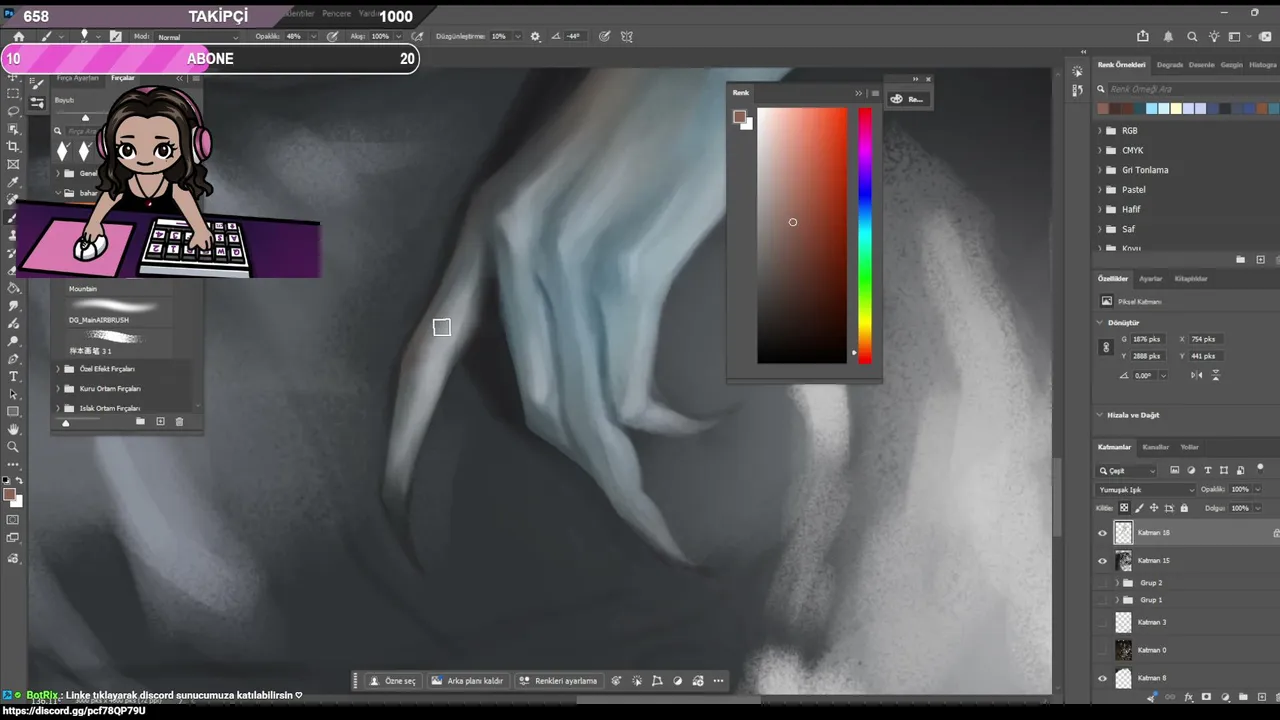Show the Grup 2 layer group
This screenshot has width=1280, height=720.
coord(1103,583)
